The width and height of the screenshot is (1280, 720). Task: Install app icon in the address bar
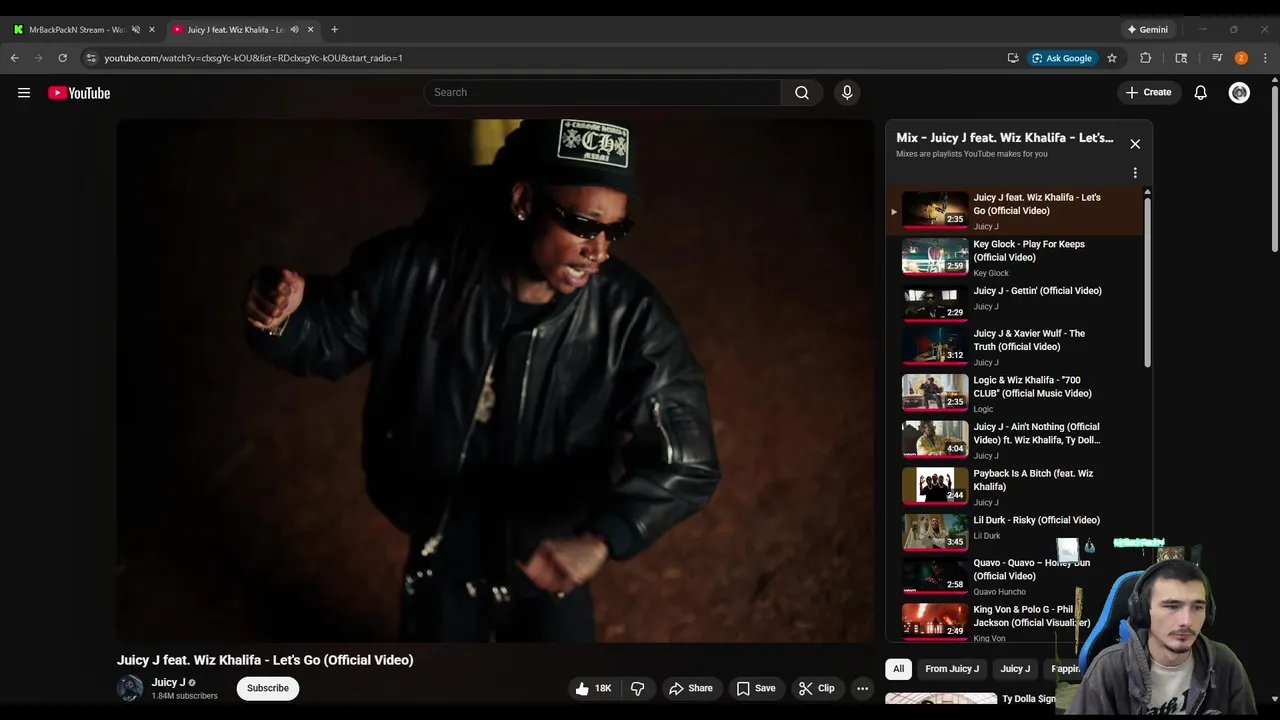click(1013, 58)
